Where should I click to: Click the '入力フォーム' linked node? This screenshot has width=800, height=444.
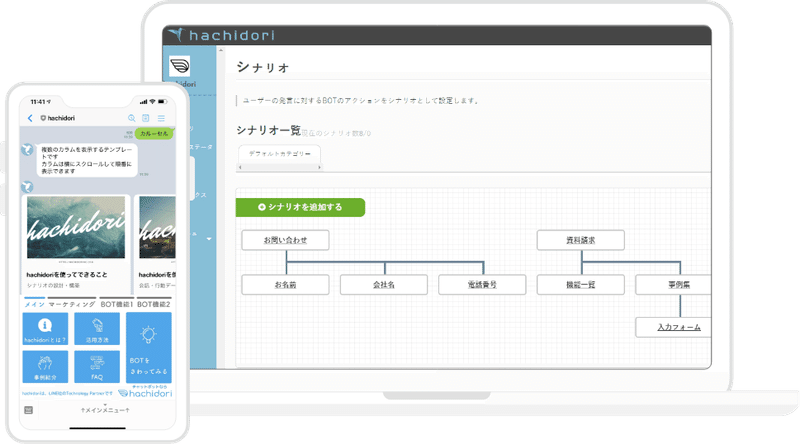coord(673,327)
